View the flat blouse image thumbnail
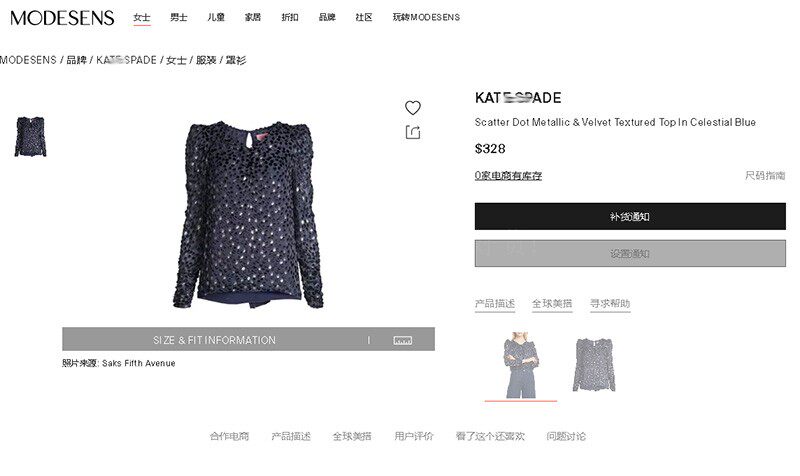This screenshot has width=800, height=476. coord(593,365)
